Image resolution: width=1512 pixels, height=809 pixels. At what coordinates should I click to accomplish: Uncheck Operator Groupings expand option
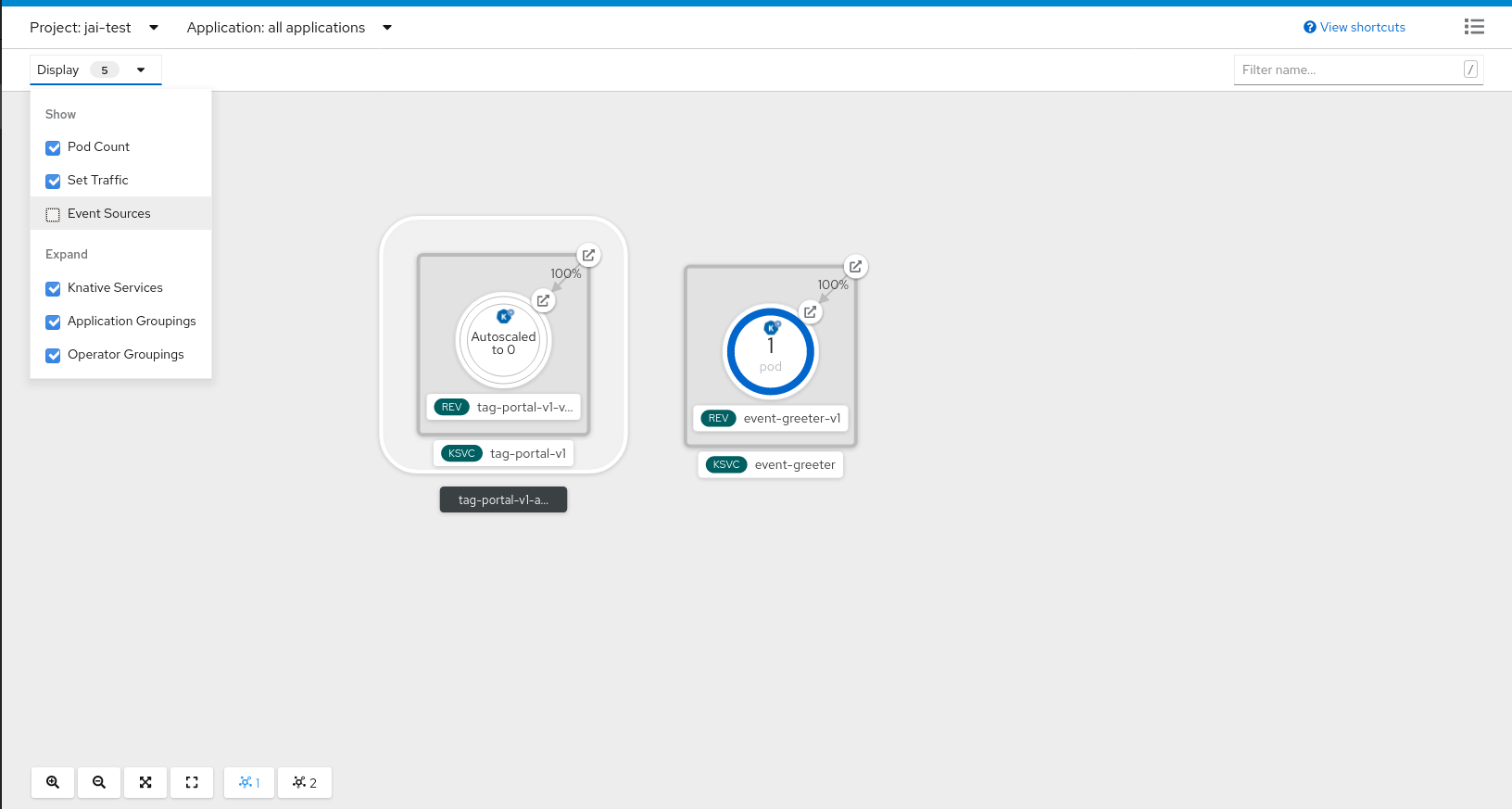click(x=53, y=355)
